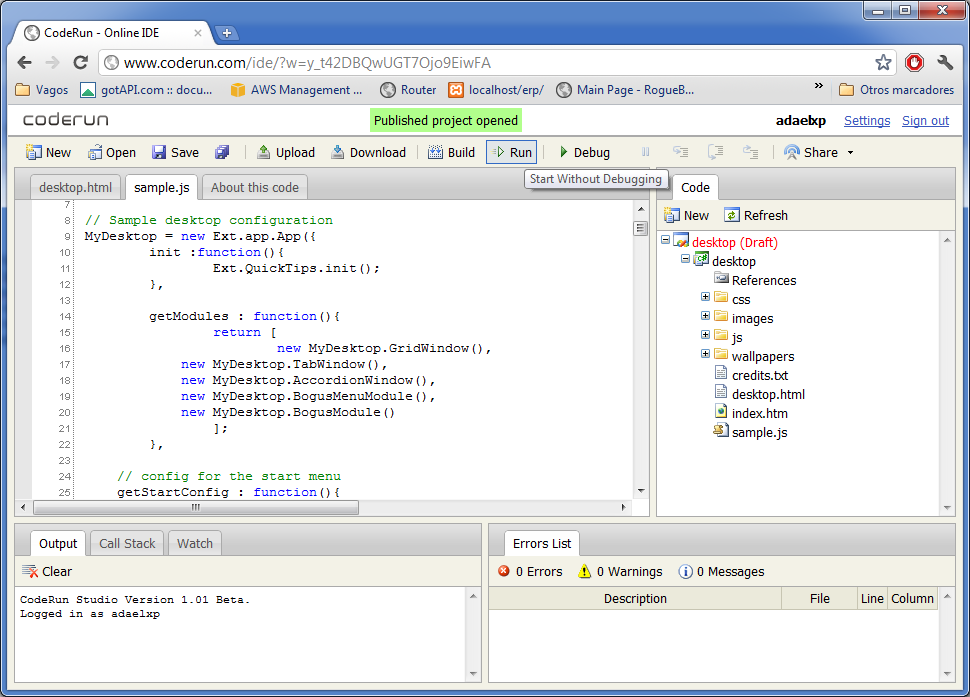The width and height of the screenshot is (970, 697).
Task: Click the Download toolbar button
Action: tap(369, 152)
